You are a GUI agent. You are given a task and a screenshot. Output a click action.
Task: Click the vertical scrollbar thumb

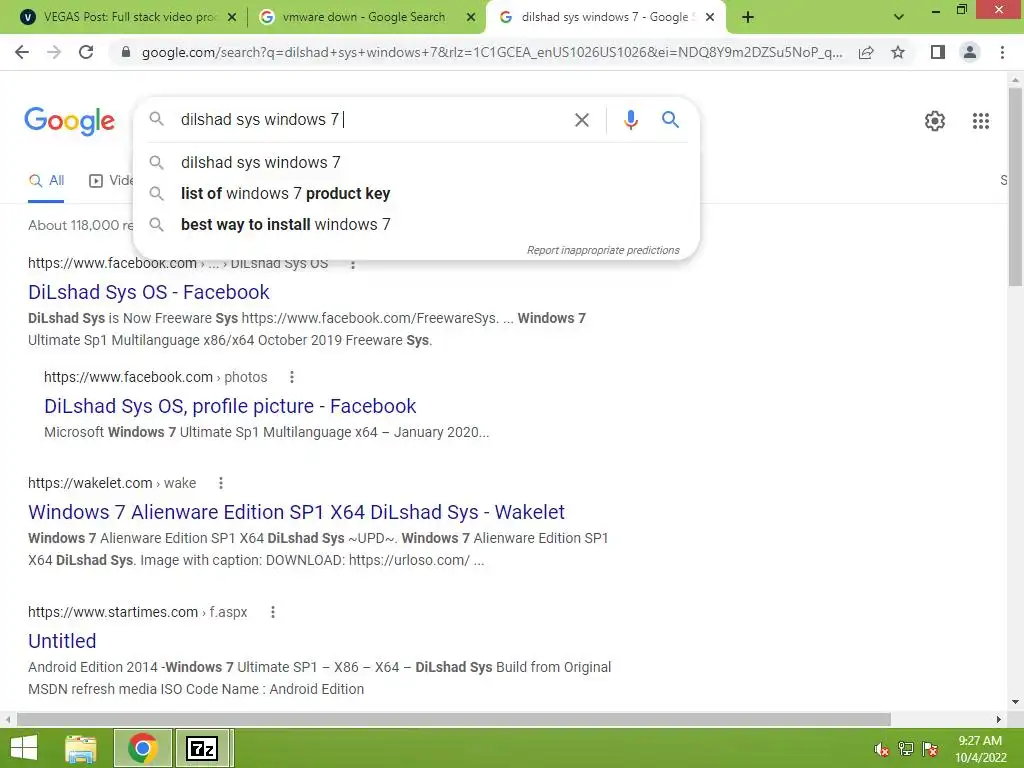tap(1014, 186)
